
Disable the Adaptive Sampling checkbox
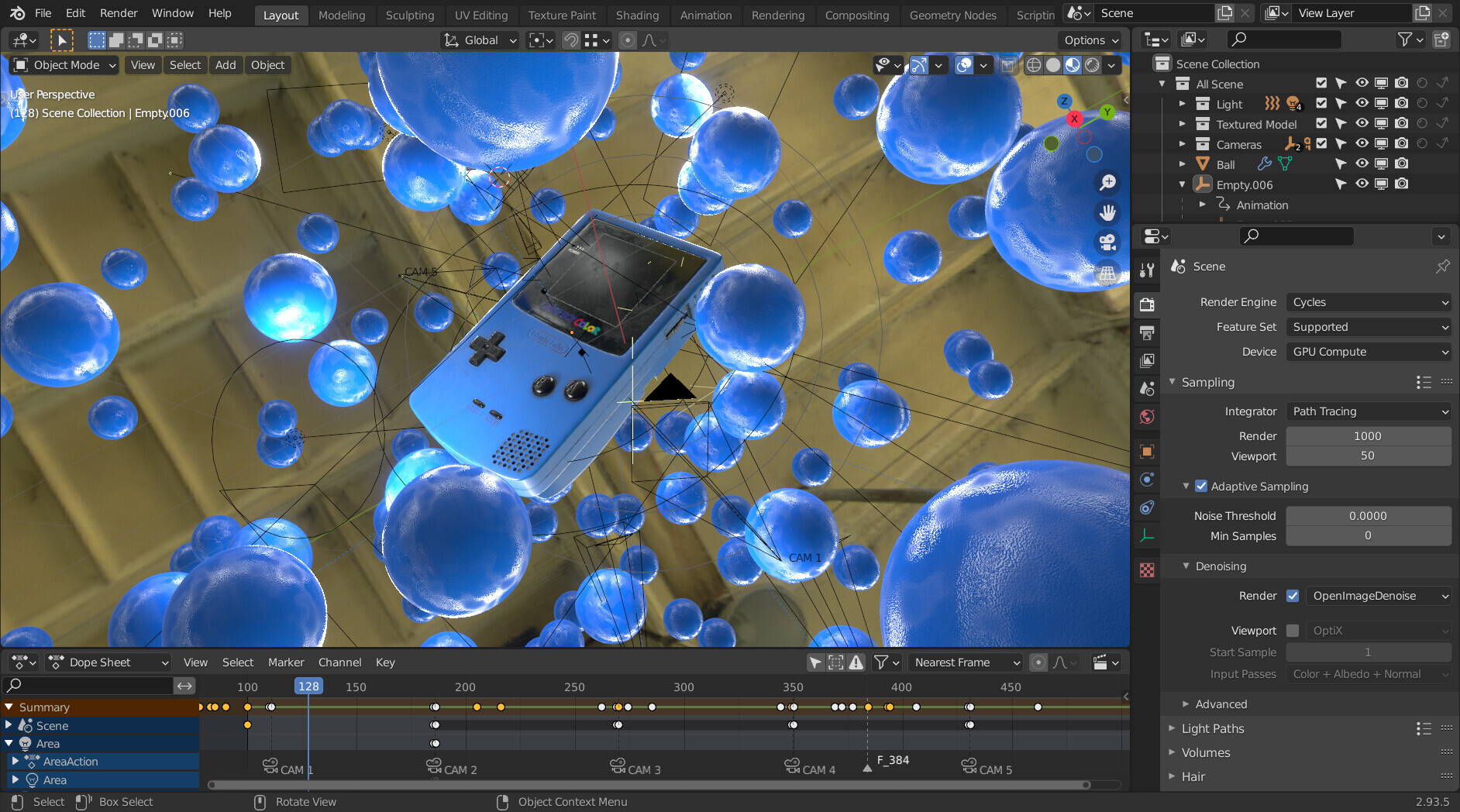point(1201,487)
